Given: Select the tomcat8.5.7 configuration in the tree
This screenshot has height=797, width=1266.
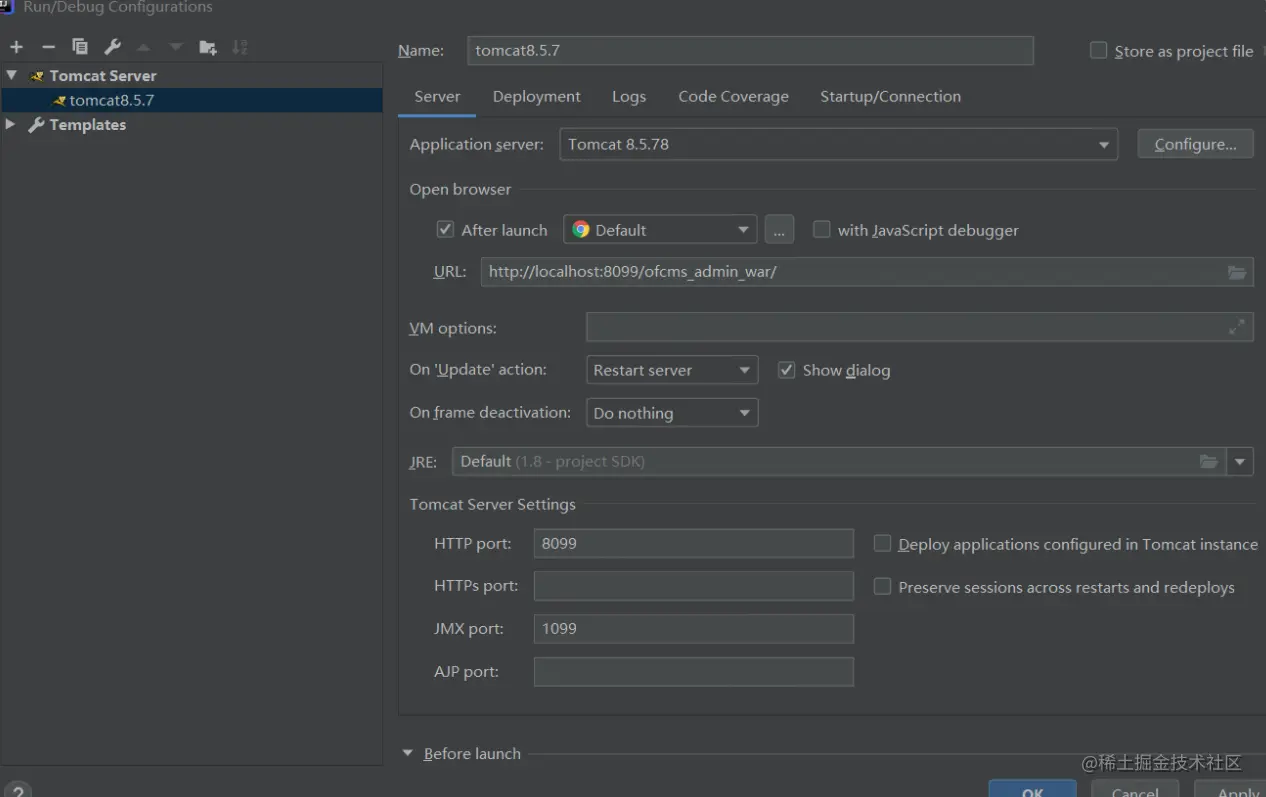Looking at the screenshot, I should (192, 100).
